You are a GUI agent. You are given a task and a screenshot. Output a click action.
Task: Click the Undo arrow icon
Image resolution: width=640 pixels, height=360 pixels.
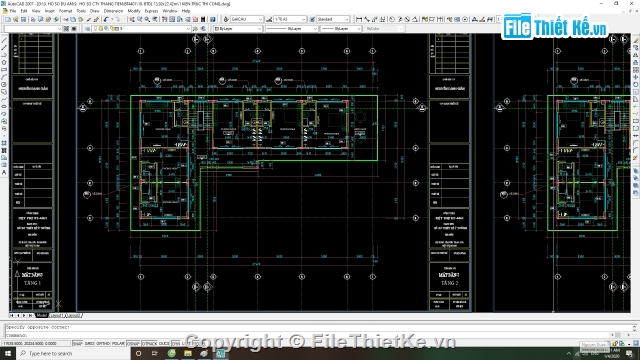106,19
